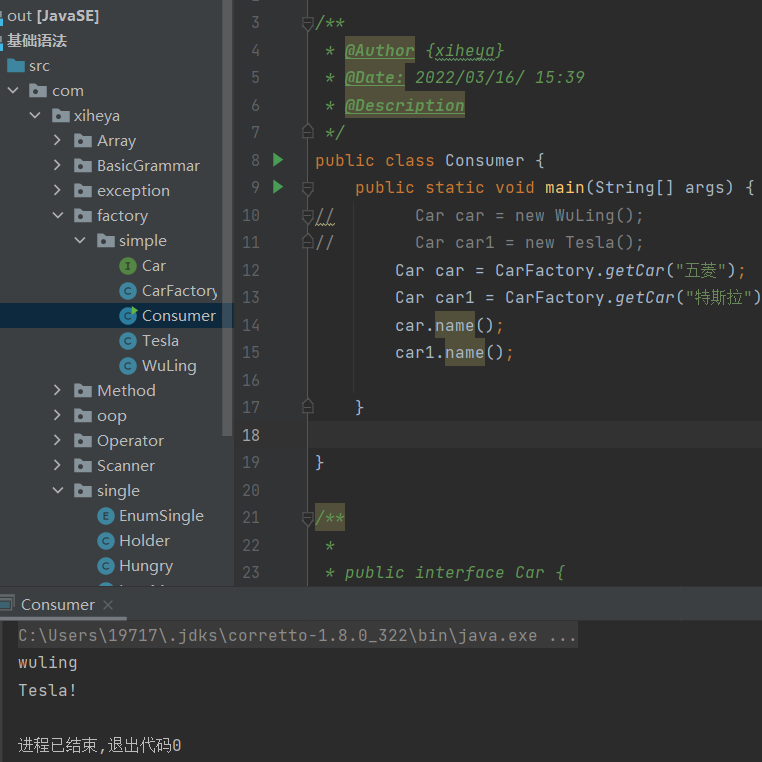Place cursor on empty line 18

tap(535, 434)
